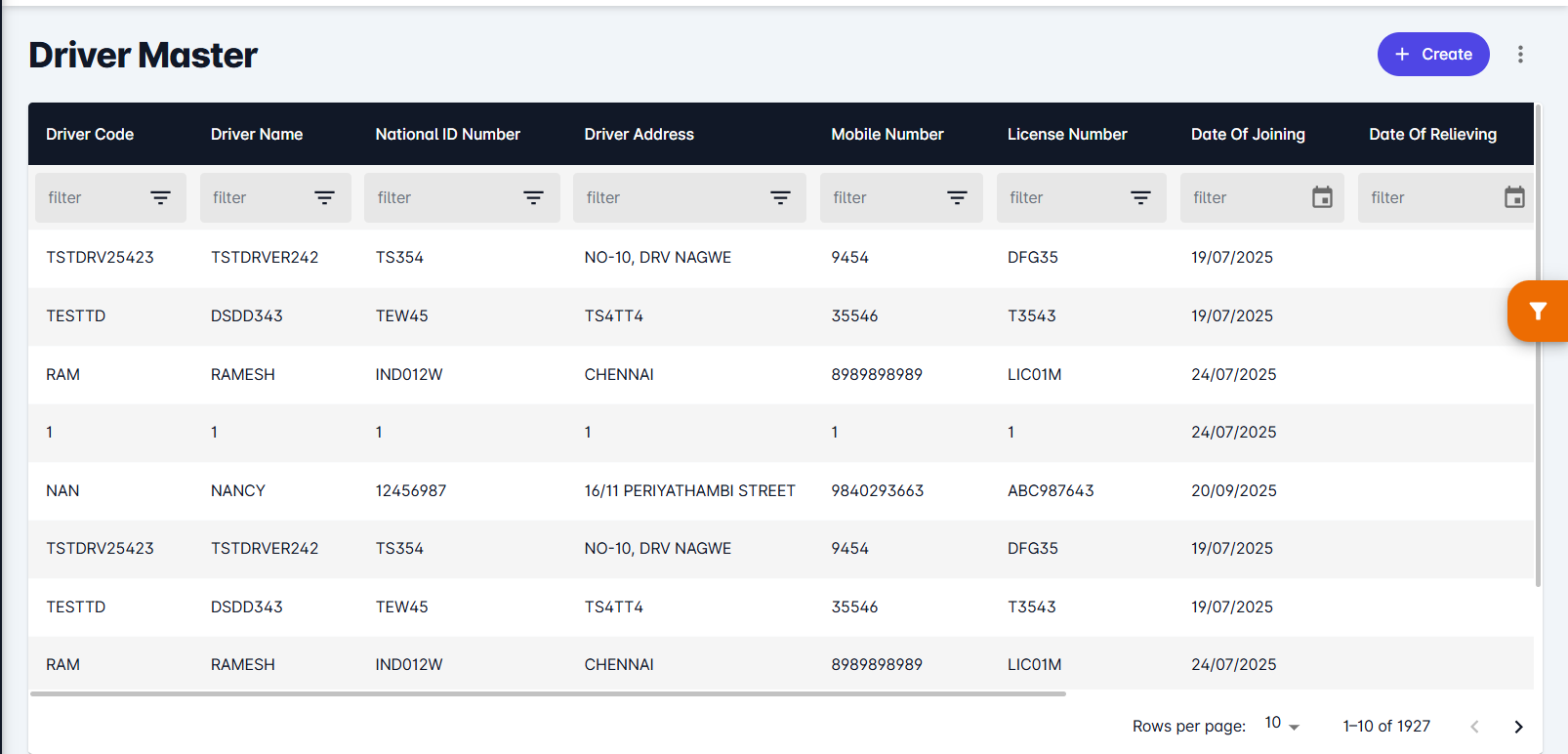Click the vertical scrollbar at table right edge

(x=1539, y=344)
